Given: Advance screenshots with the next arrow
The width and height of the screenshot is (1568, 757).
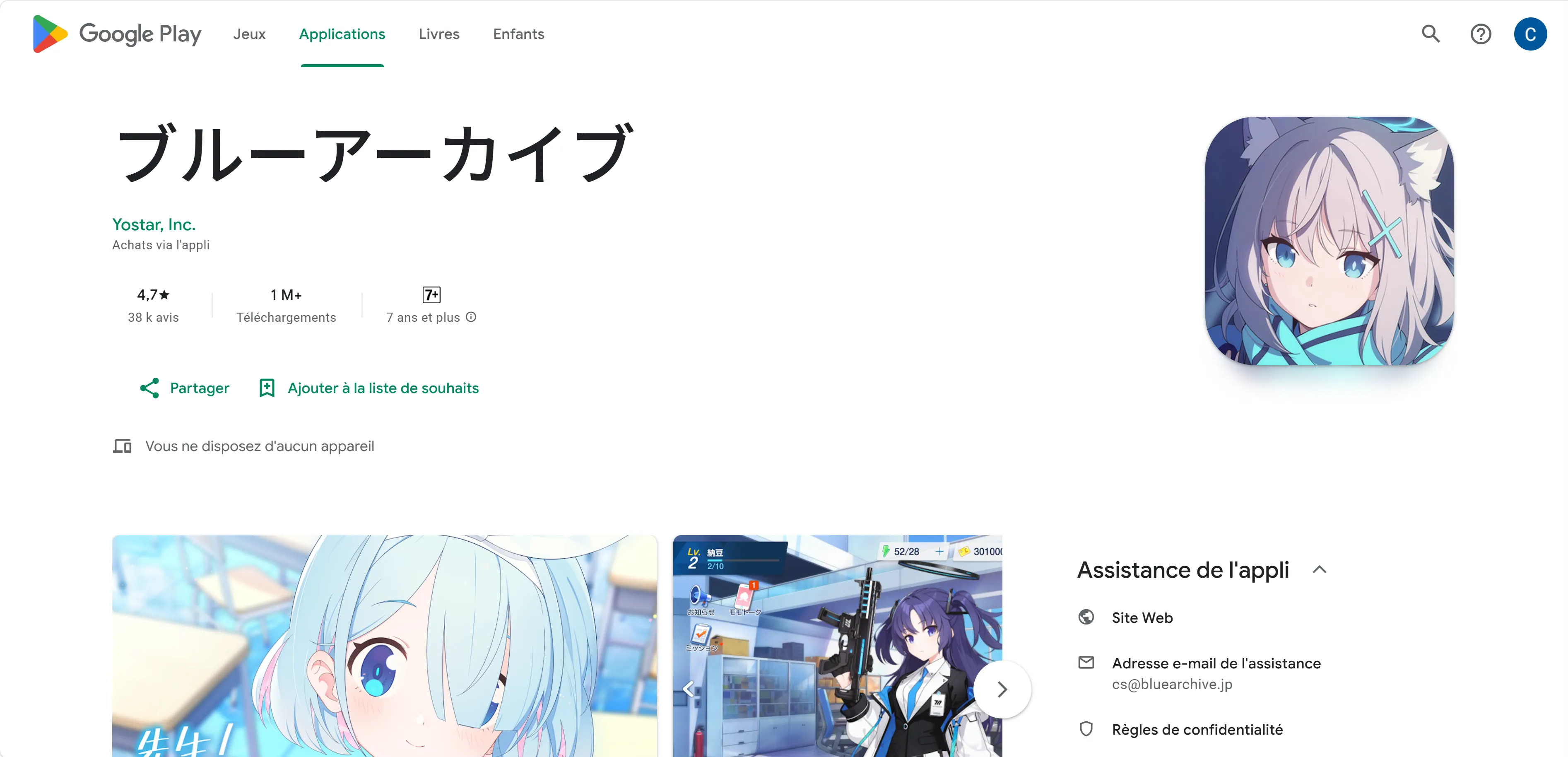Looking at the screenshot, I should 1002,689.
